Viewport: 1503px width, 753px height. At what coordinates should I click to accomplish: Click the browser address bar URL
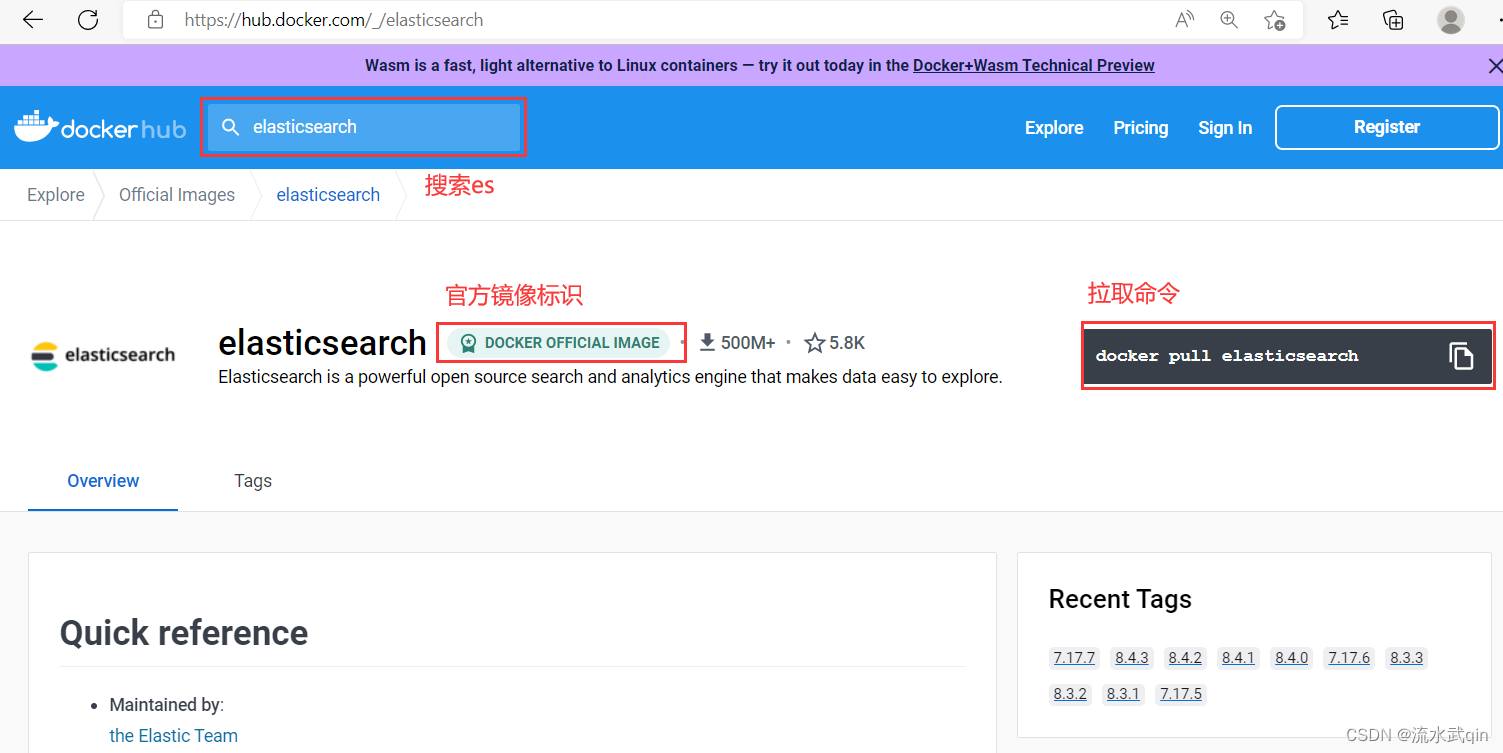pos(334,20)
